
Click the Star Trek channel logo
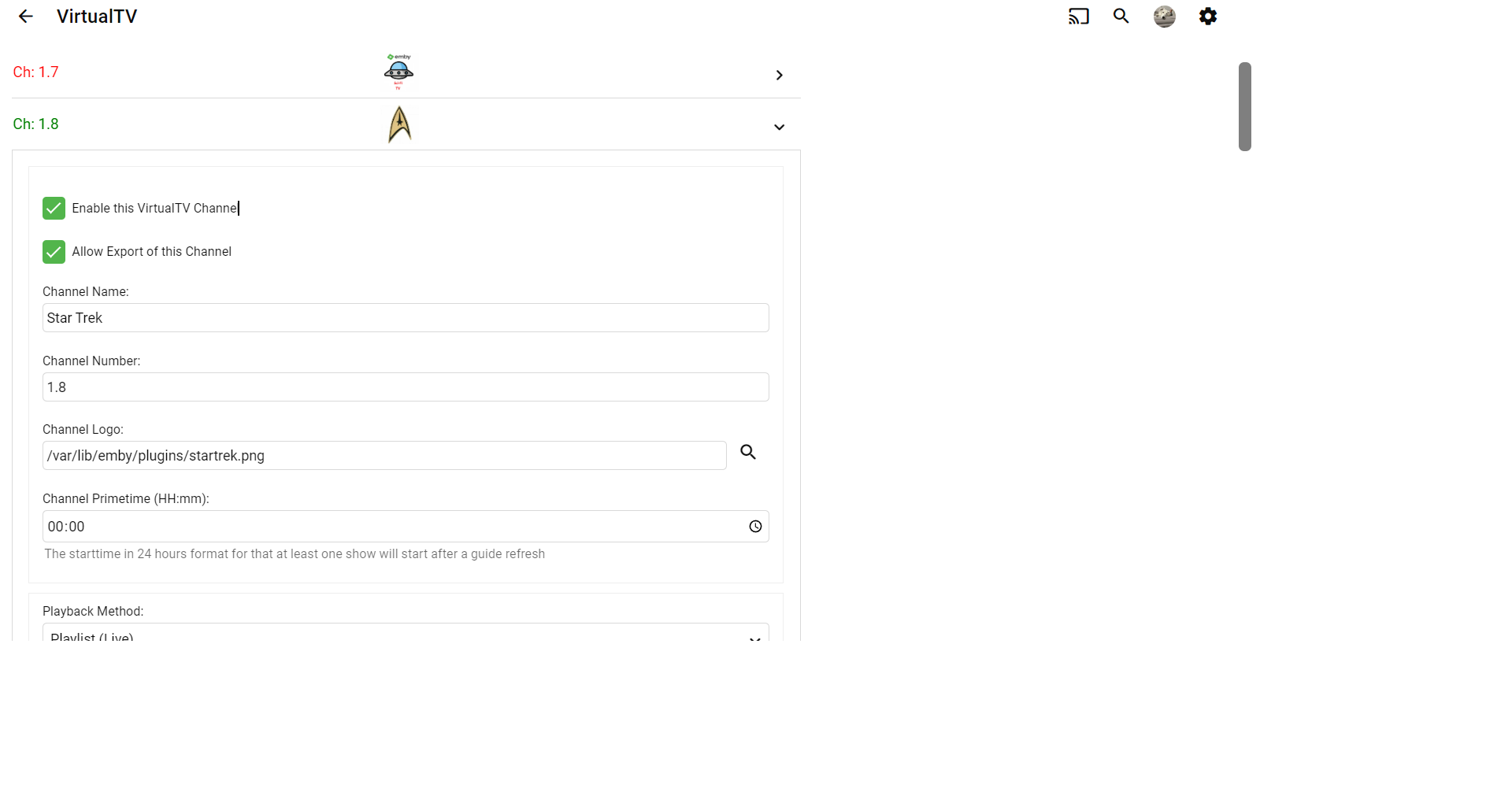(400, 124)
